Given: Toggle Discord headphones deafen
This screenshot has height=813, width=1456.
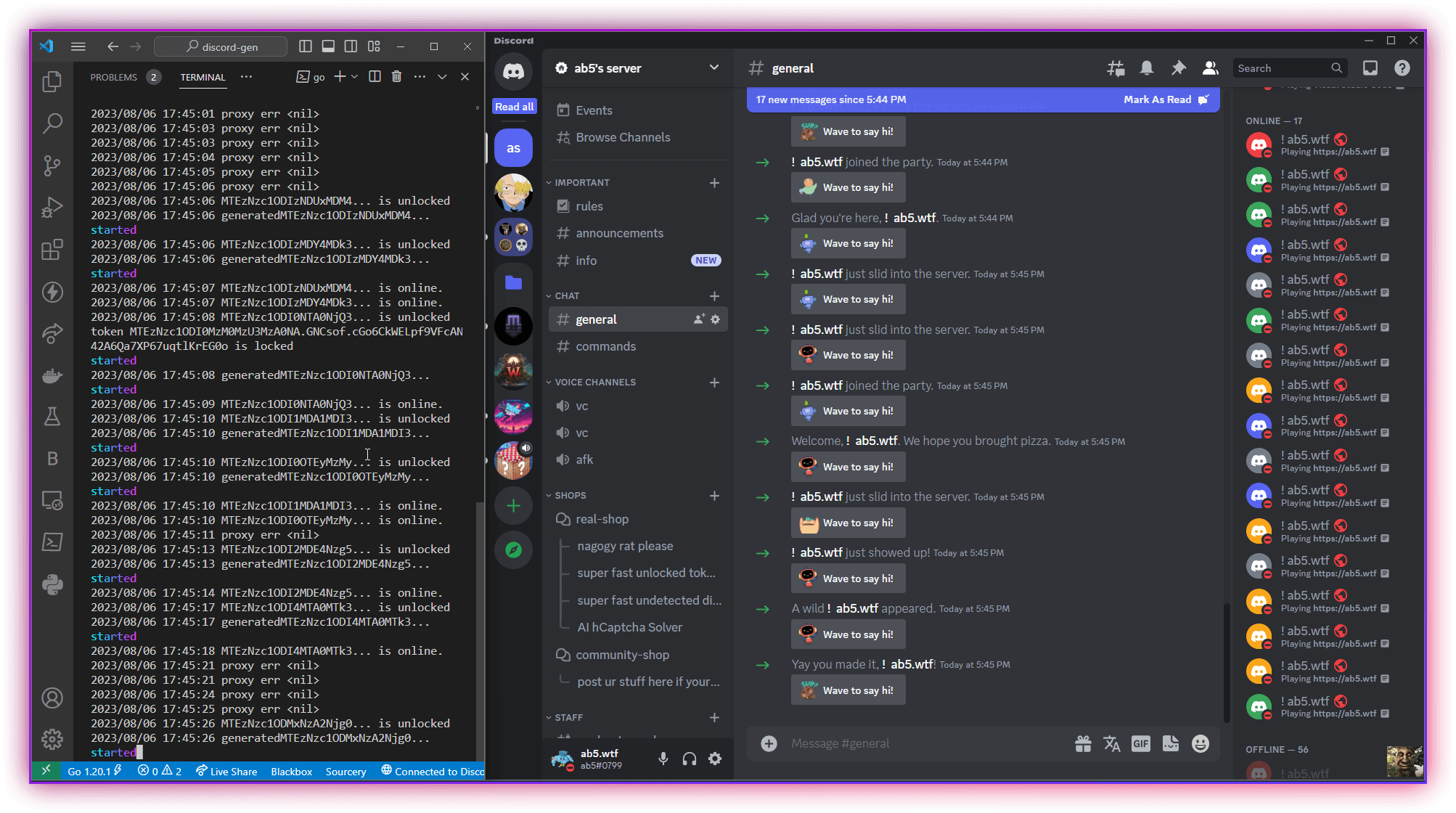Looking at the screenshot, I should (689, 759).
